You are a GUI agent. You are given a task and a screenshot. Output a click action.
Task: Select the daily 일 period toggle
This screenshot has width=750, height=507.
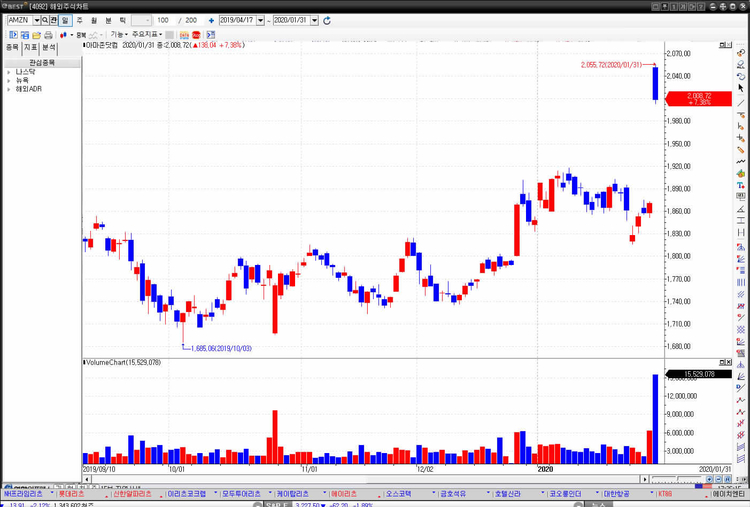point(65,21)
